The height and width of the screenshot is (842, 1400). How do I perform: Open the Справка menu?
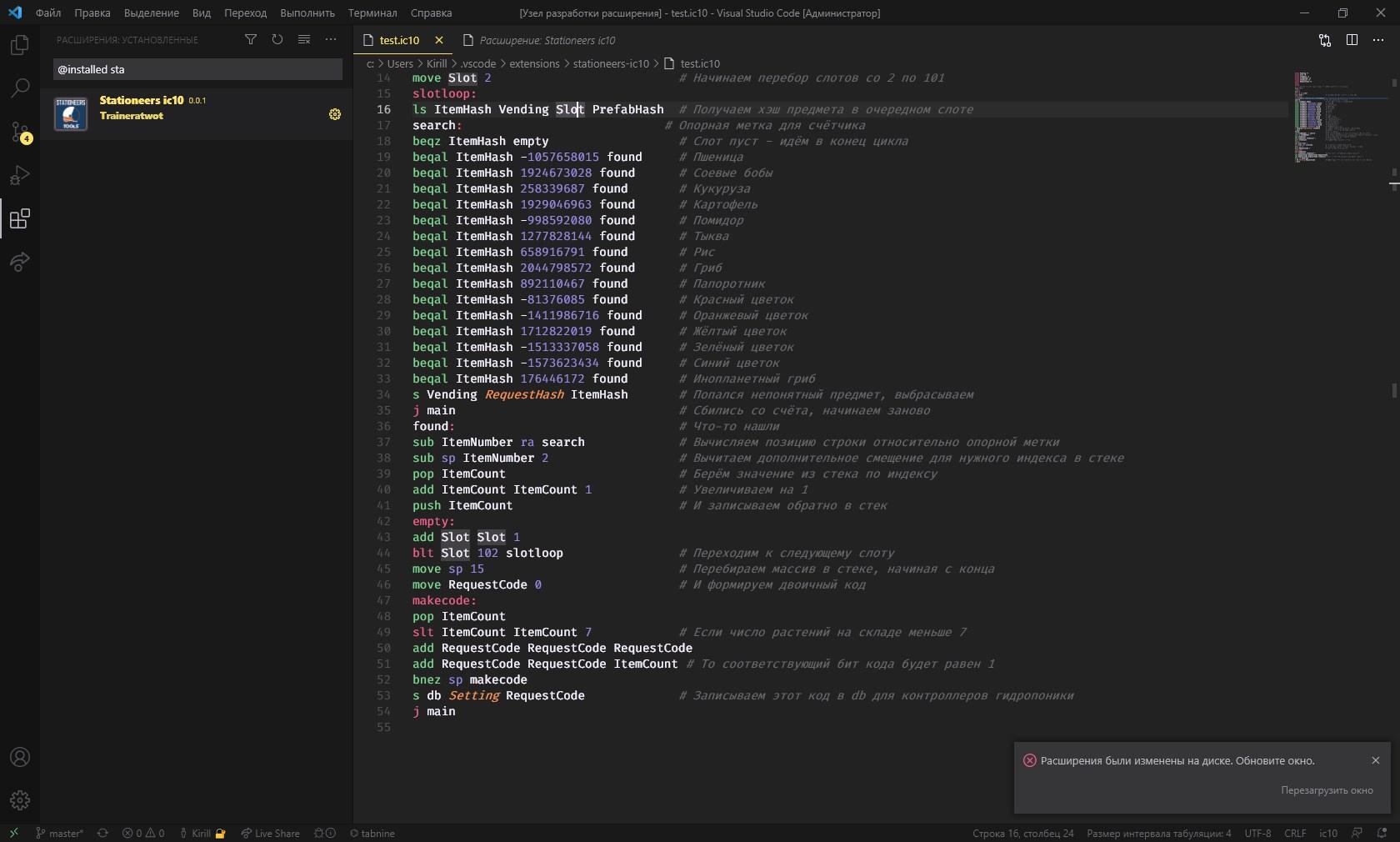coord(431,13)
